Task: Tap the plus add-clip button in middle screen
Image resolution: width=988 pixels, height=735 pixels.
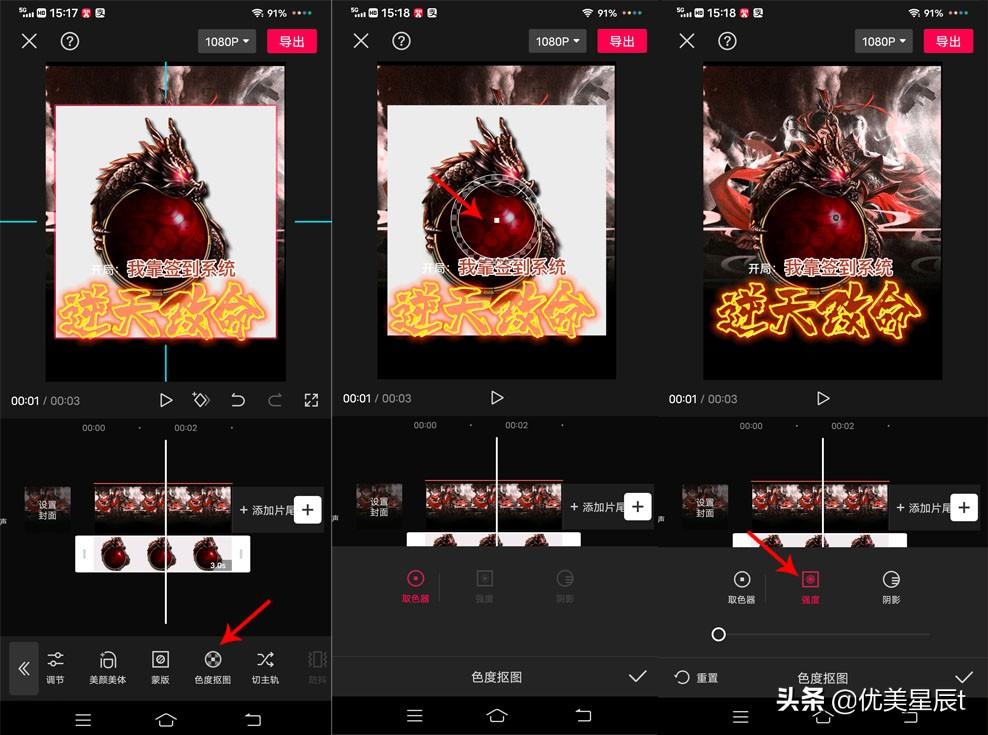Action: pyautogui.click(x=638, y=507)
